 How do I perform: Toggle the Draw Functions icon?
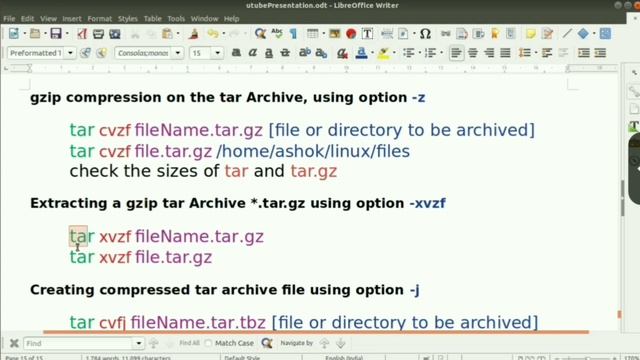click(x=605, y=34)
